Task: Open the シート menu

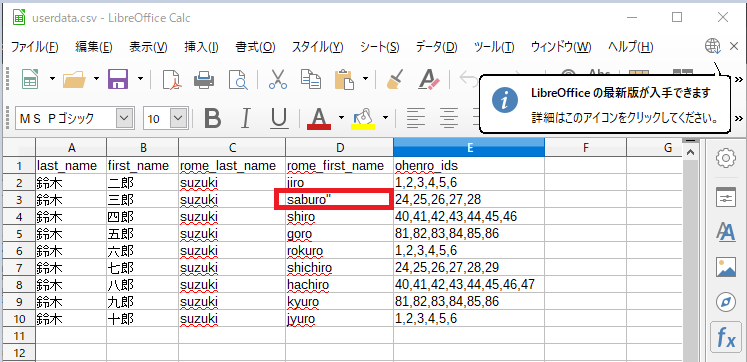Action: tap(379, 47)
